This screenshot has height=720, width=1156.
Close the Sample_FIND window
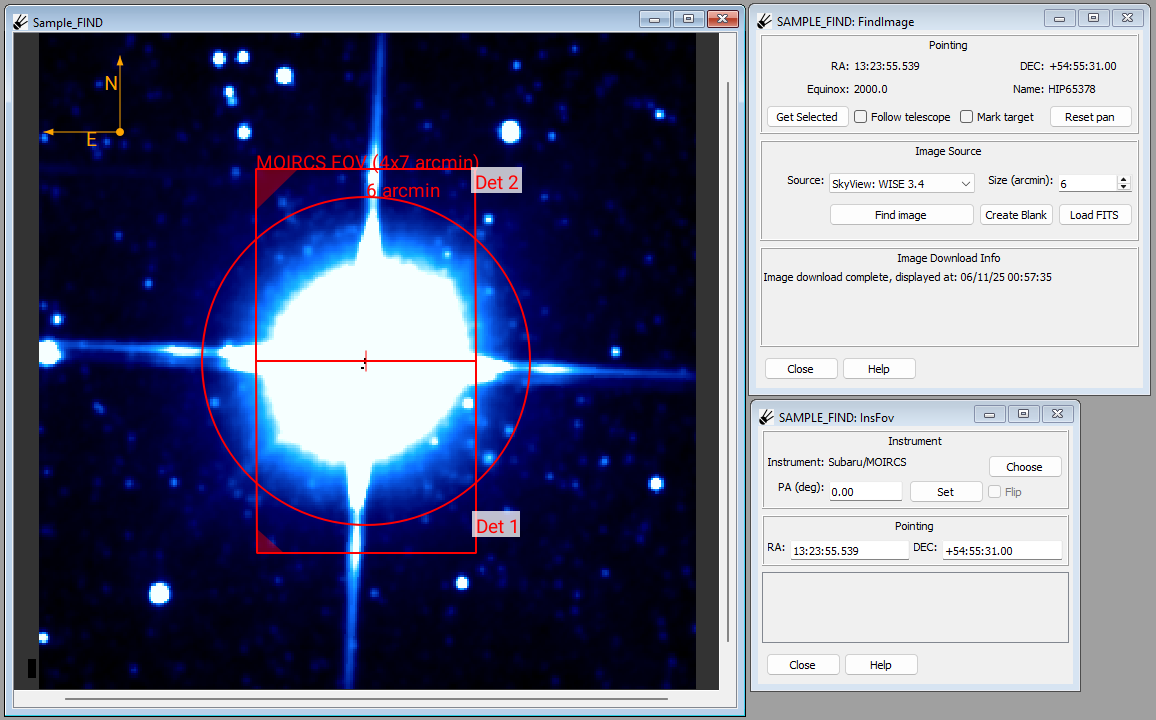point(722,19)
